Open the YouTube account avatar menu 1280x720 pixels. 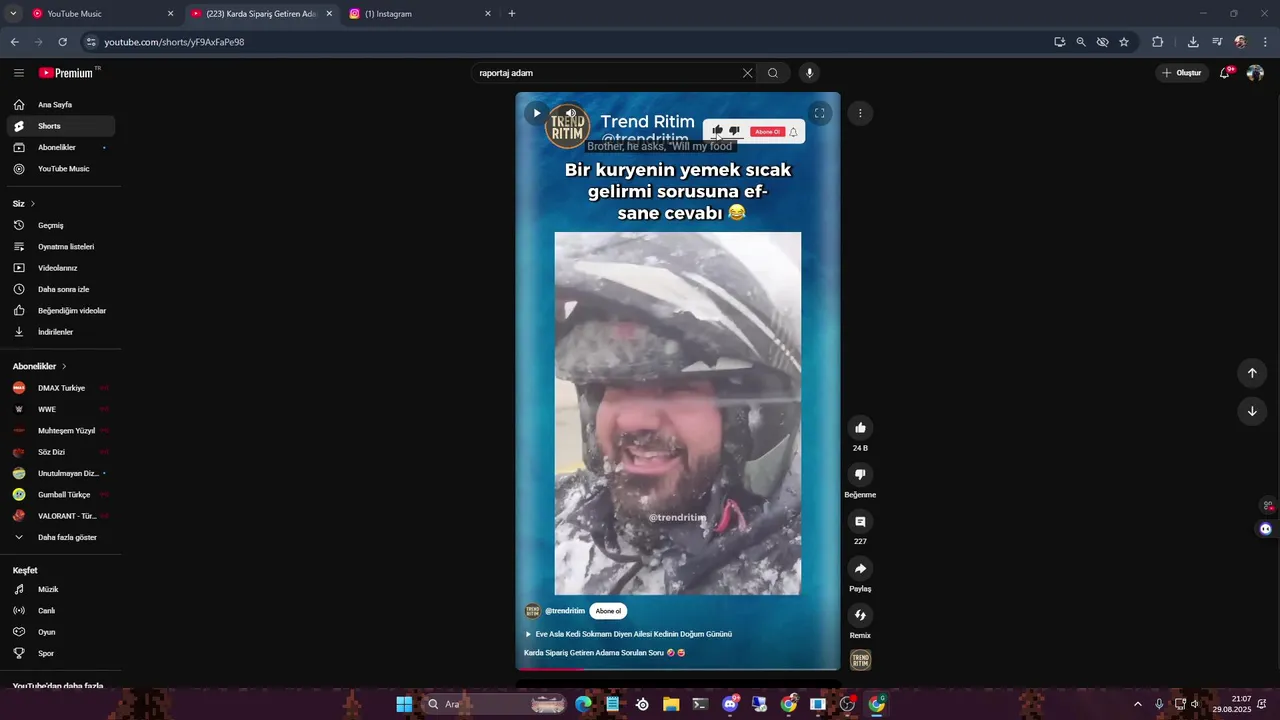tap(1255, 73)
